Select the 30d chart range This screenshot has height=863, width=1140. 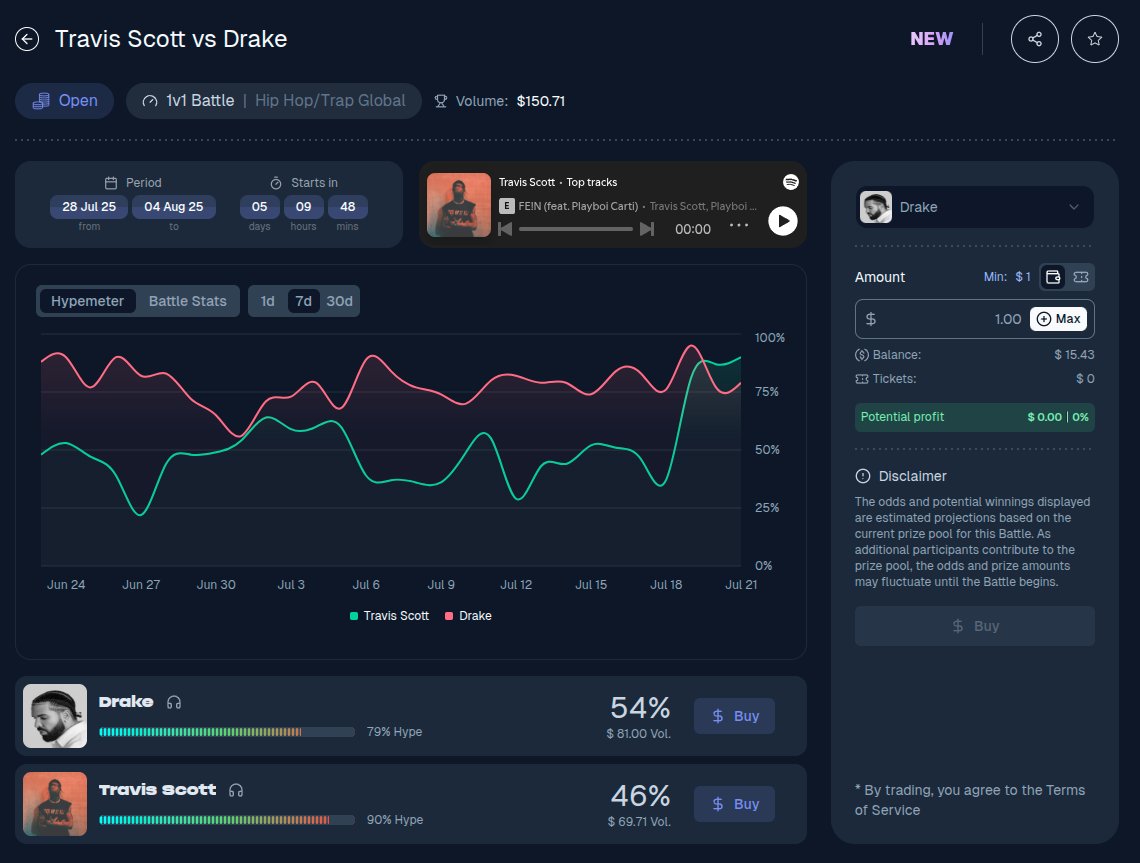pos(339,301)
